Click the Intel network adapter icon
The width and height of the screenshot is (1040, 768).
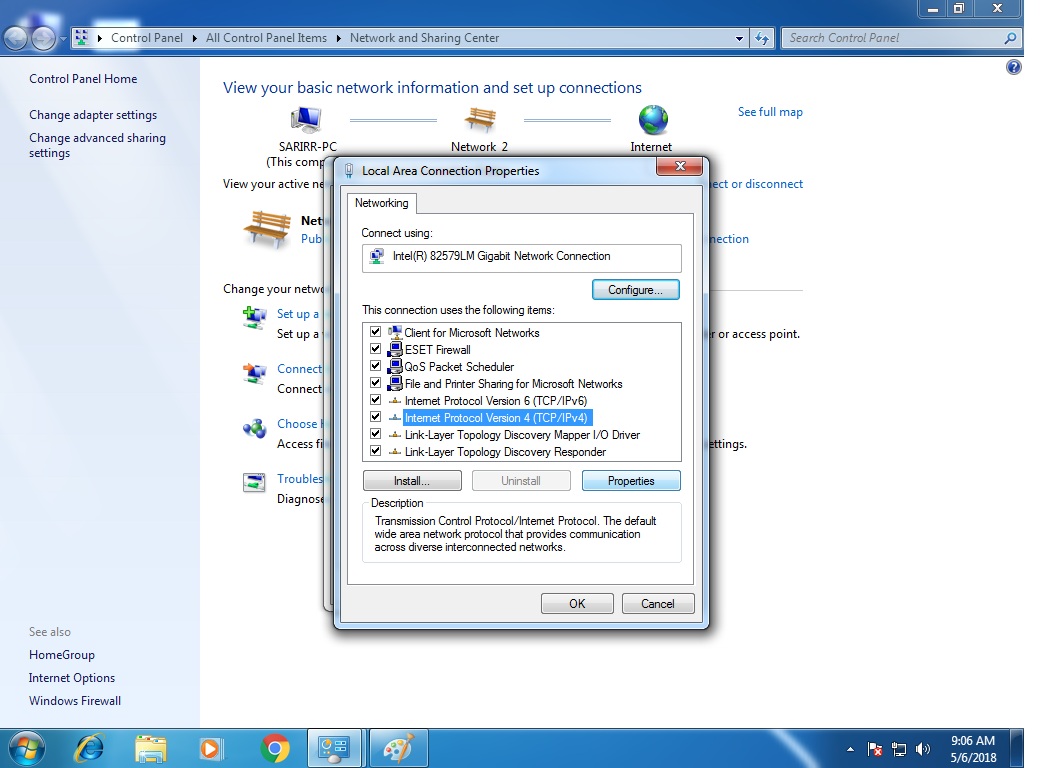[x=377, y=256]
